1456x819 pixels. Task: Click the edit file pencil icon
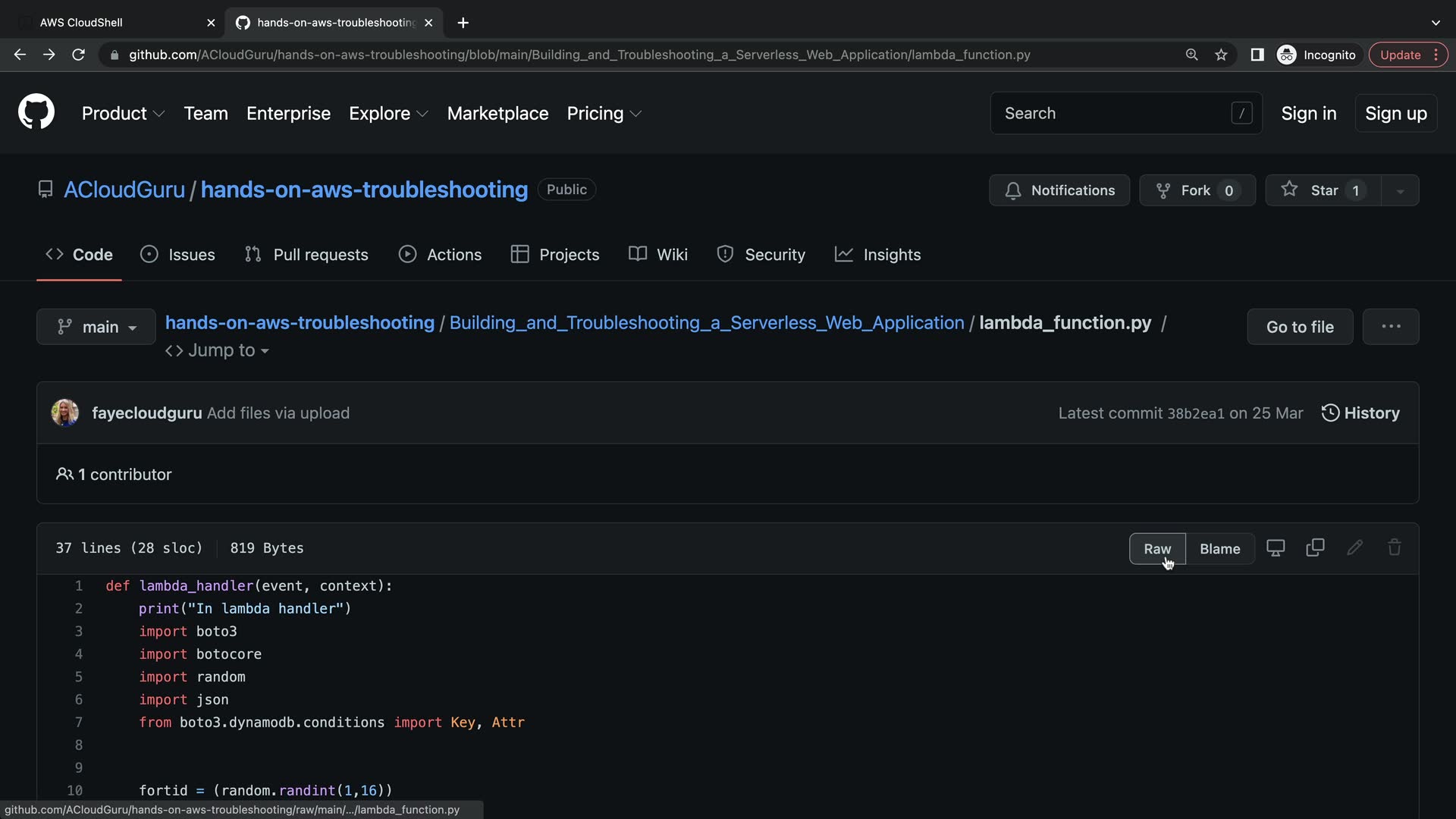[x=1354, y=548]
